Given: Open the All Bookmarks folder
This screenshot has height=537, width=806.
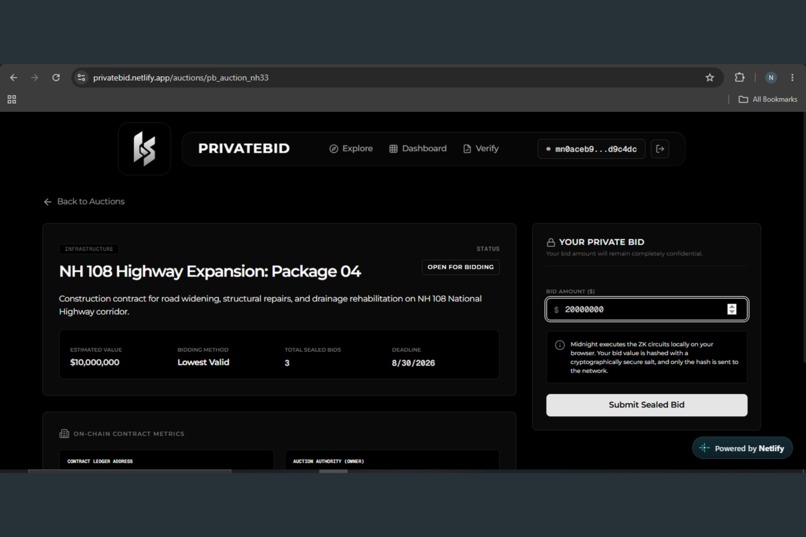Looking at the screenshot, I should 768,99.
